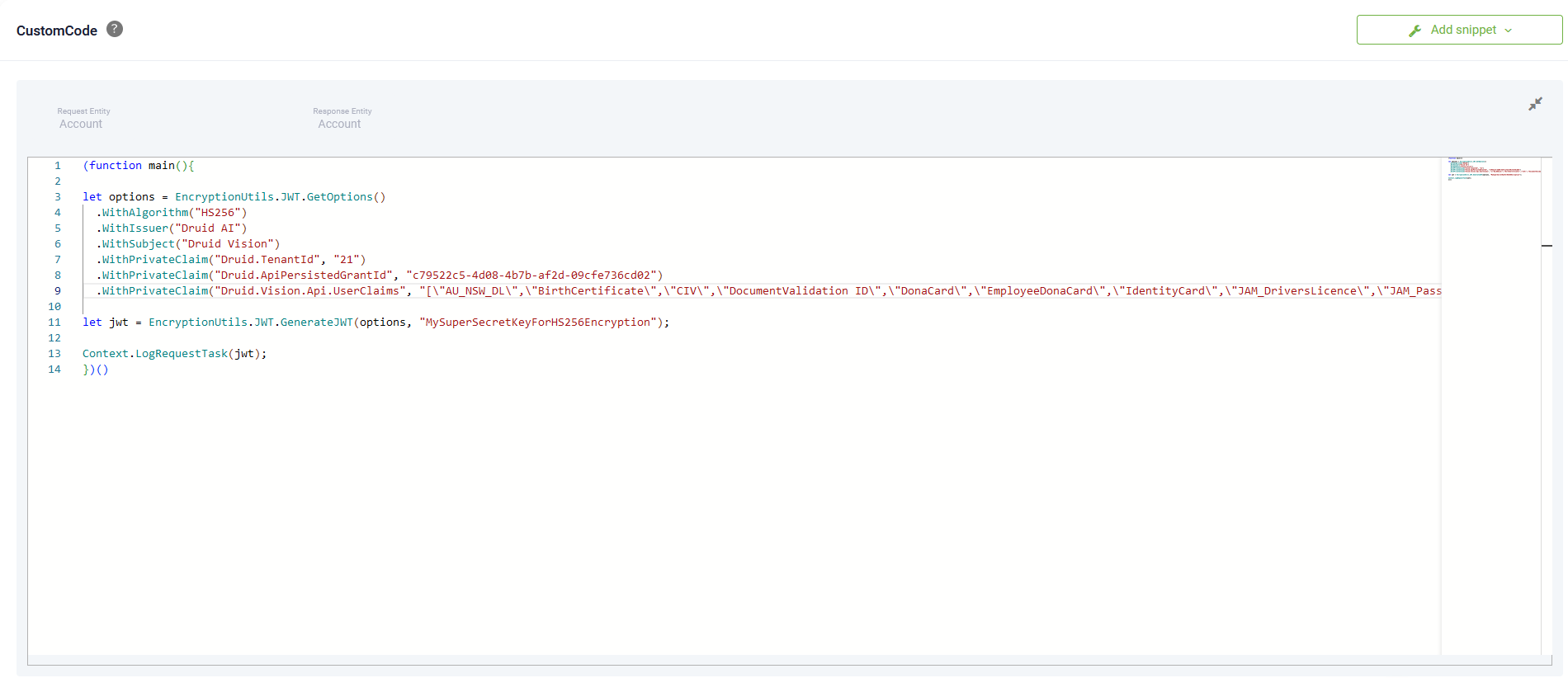The image size is (1568, 678).
Task: Click the GenerateJWT call on line 11
Action: (x=316, y=323)
